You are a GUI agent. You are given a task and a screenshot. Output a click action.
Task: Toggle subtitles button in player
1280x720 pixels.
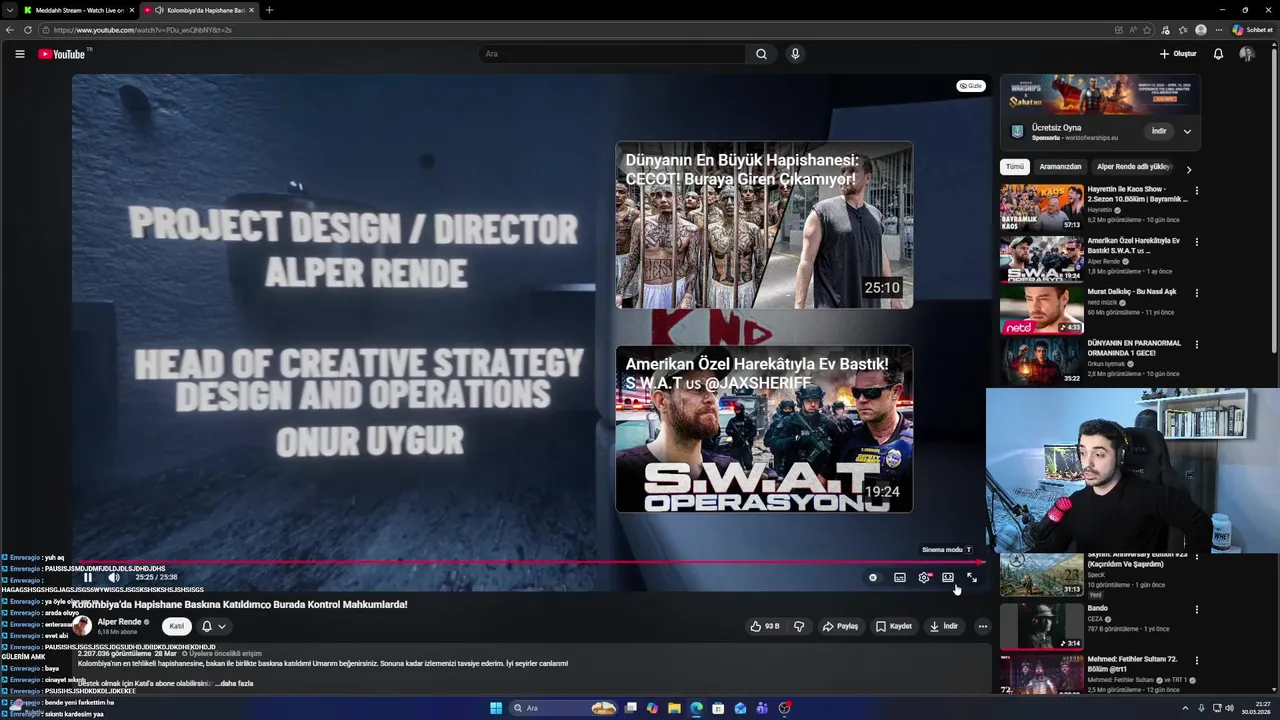pyautogui.click(x=900, y=577)
